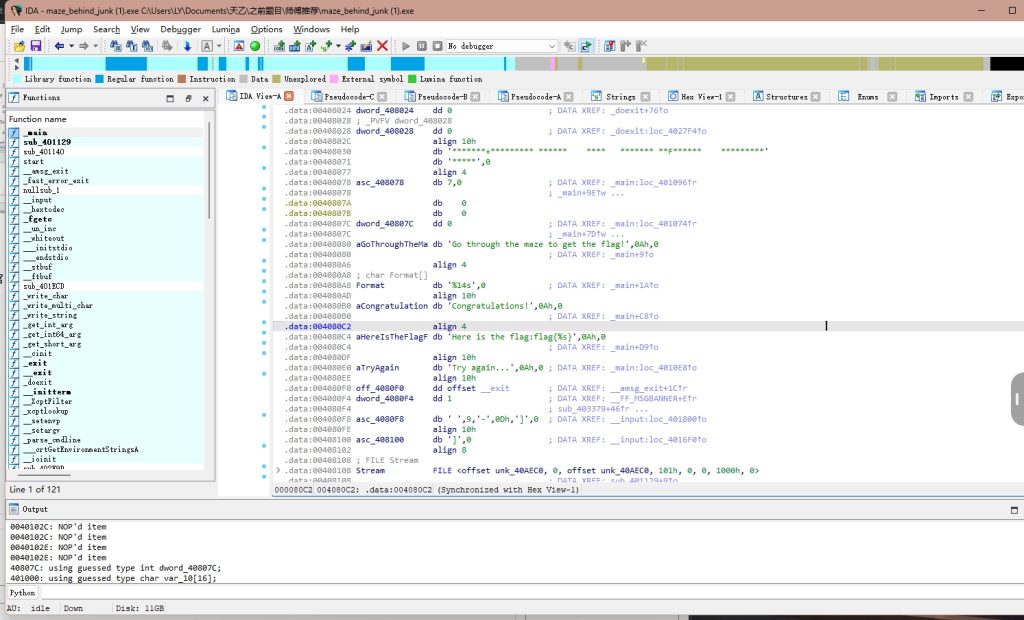Select the __input function entry
The height and width of the screenshot is (620, 1024).
37,200
